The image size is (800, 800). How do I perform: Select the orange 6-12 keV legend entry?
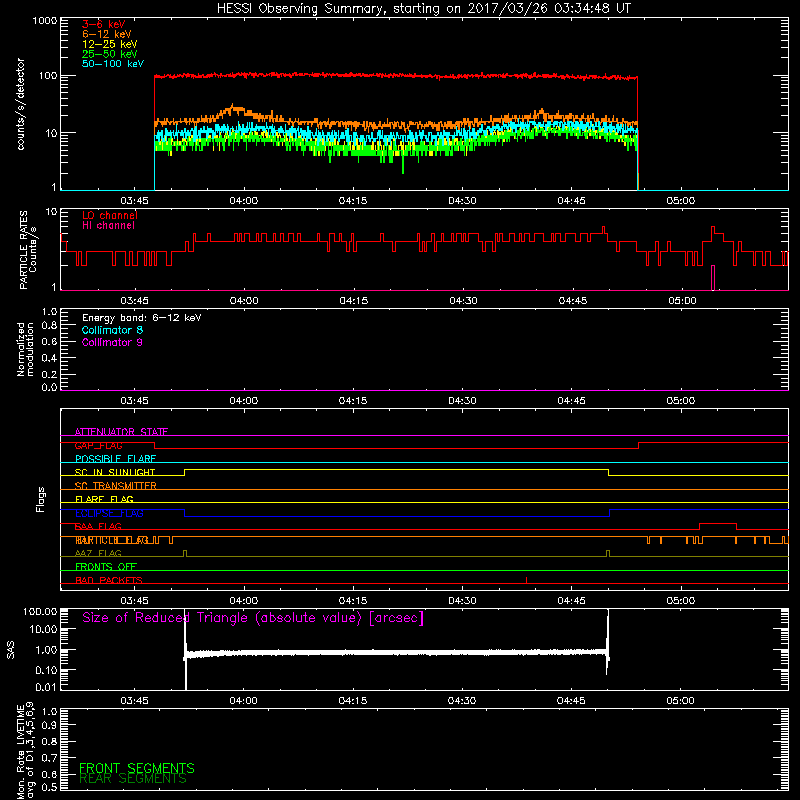(107, 34)
